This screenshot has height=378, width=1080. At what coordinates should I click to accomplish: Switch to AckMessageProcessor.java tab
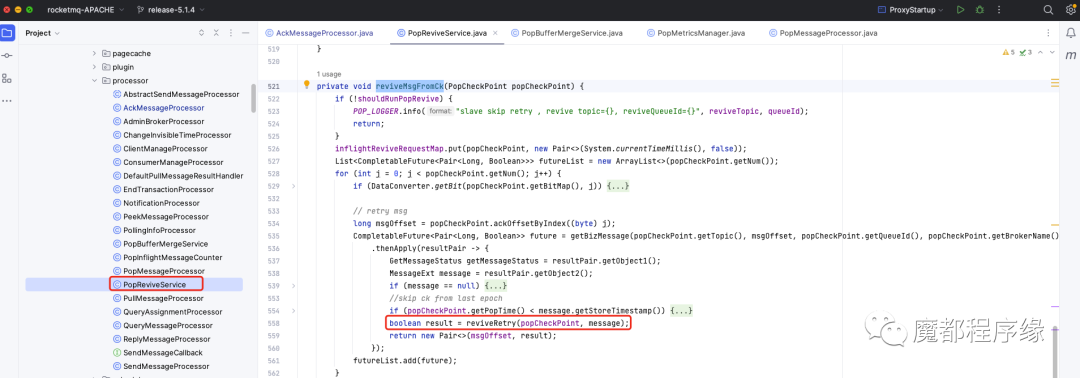(319, 33)
